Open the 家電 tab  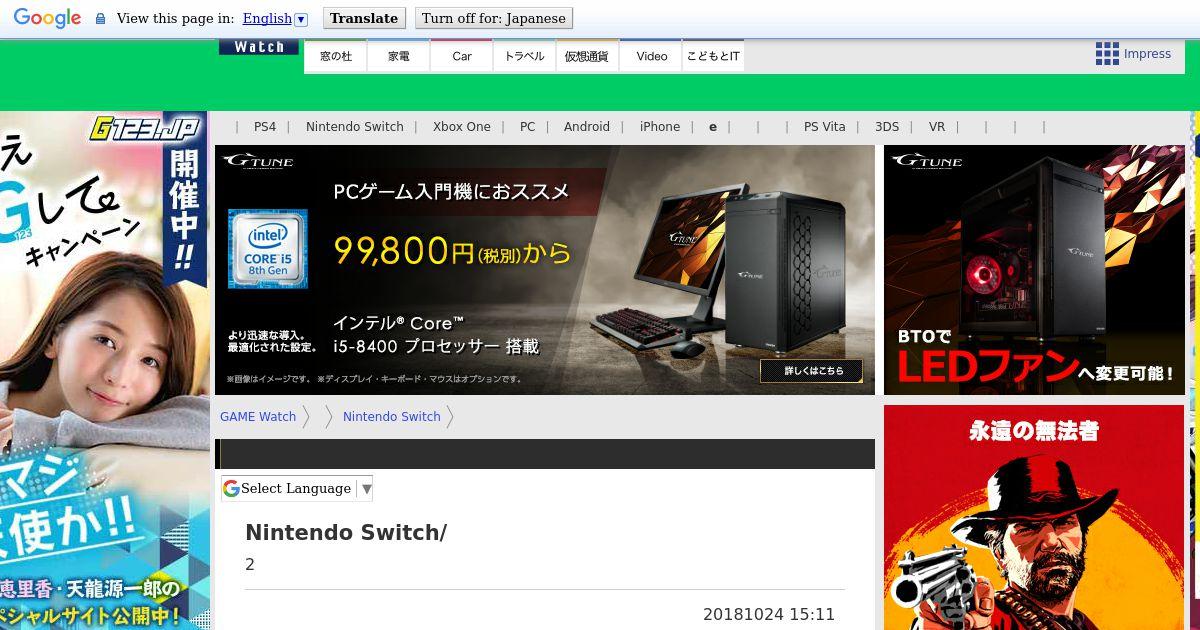(x=399, y=56)
